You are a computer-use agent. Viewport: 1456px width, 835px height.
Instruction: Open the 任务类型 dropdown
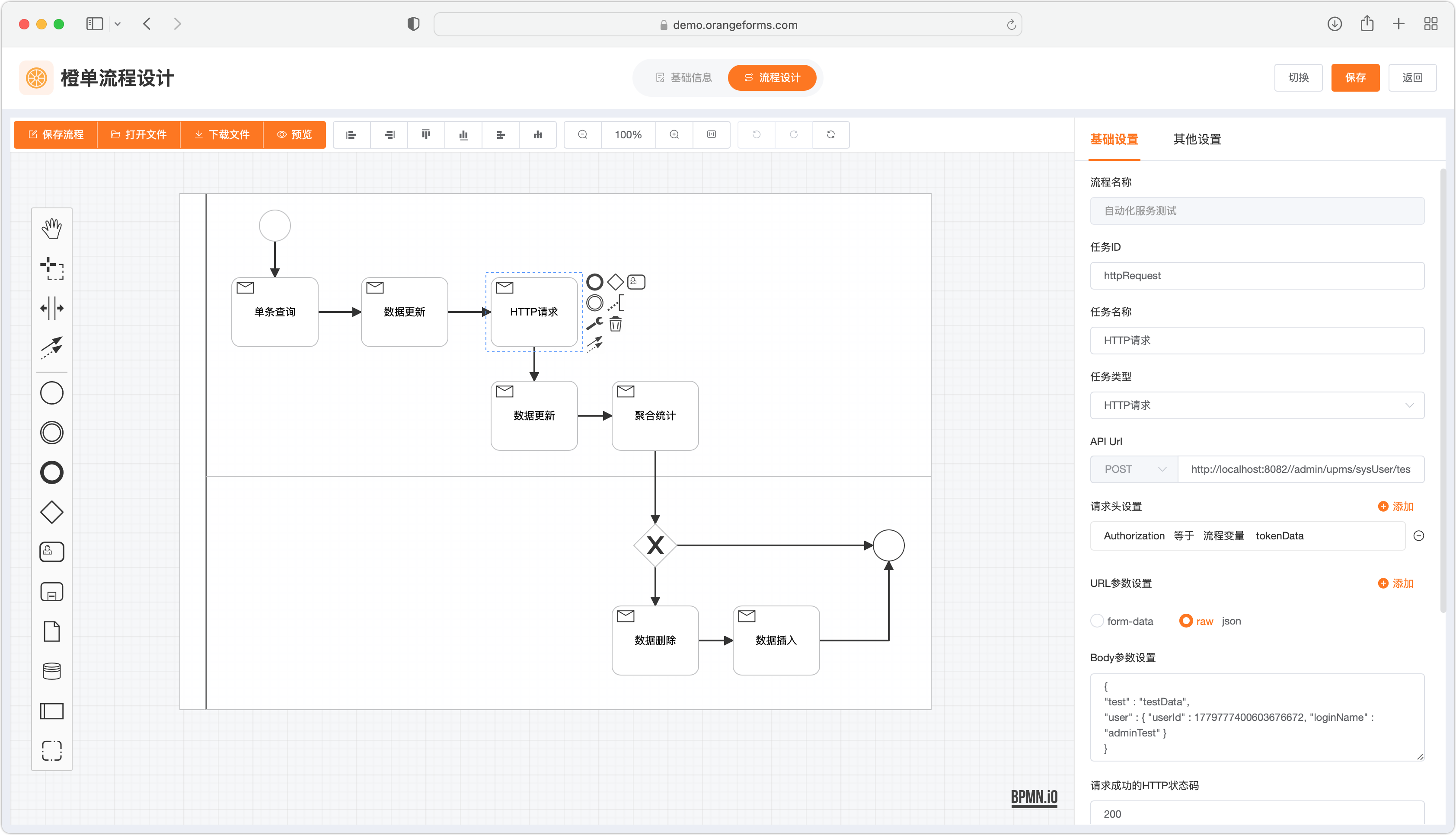(x=1256, y=405)
